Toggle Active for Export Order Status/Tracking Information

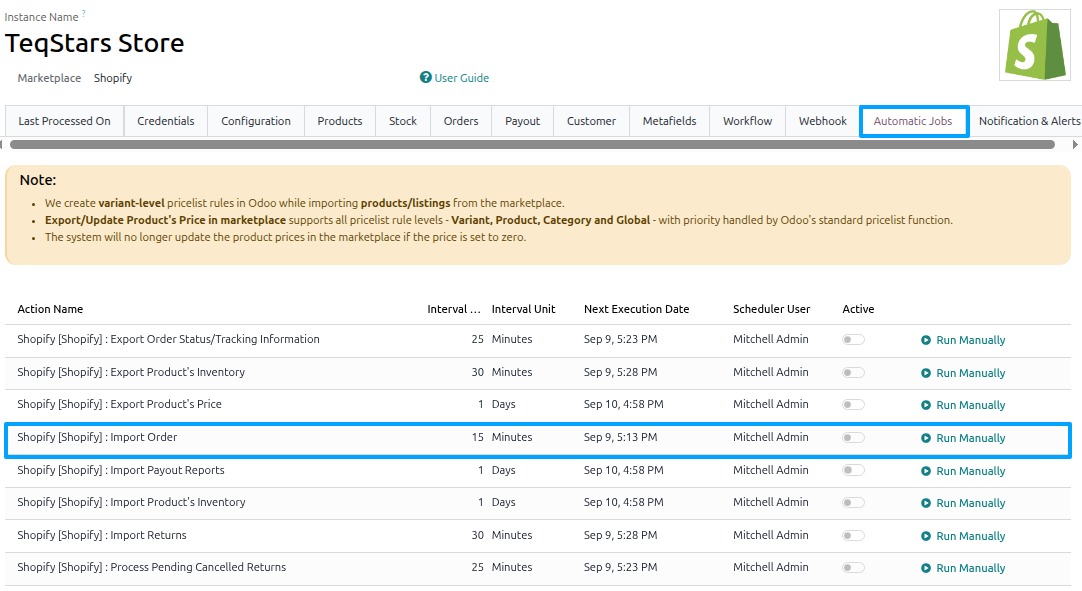[x=854, y=340]
